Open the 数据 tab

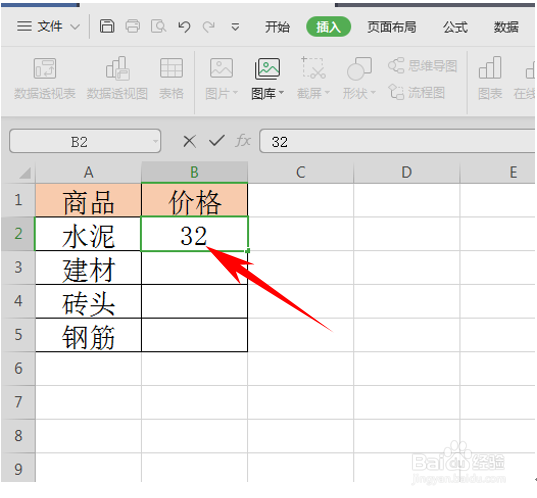(x=506, y=27)
